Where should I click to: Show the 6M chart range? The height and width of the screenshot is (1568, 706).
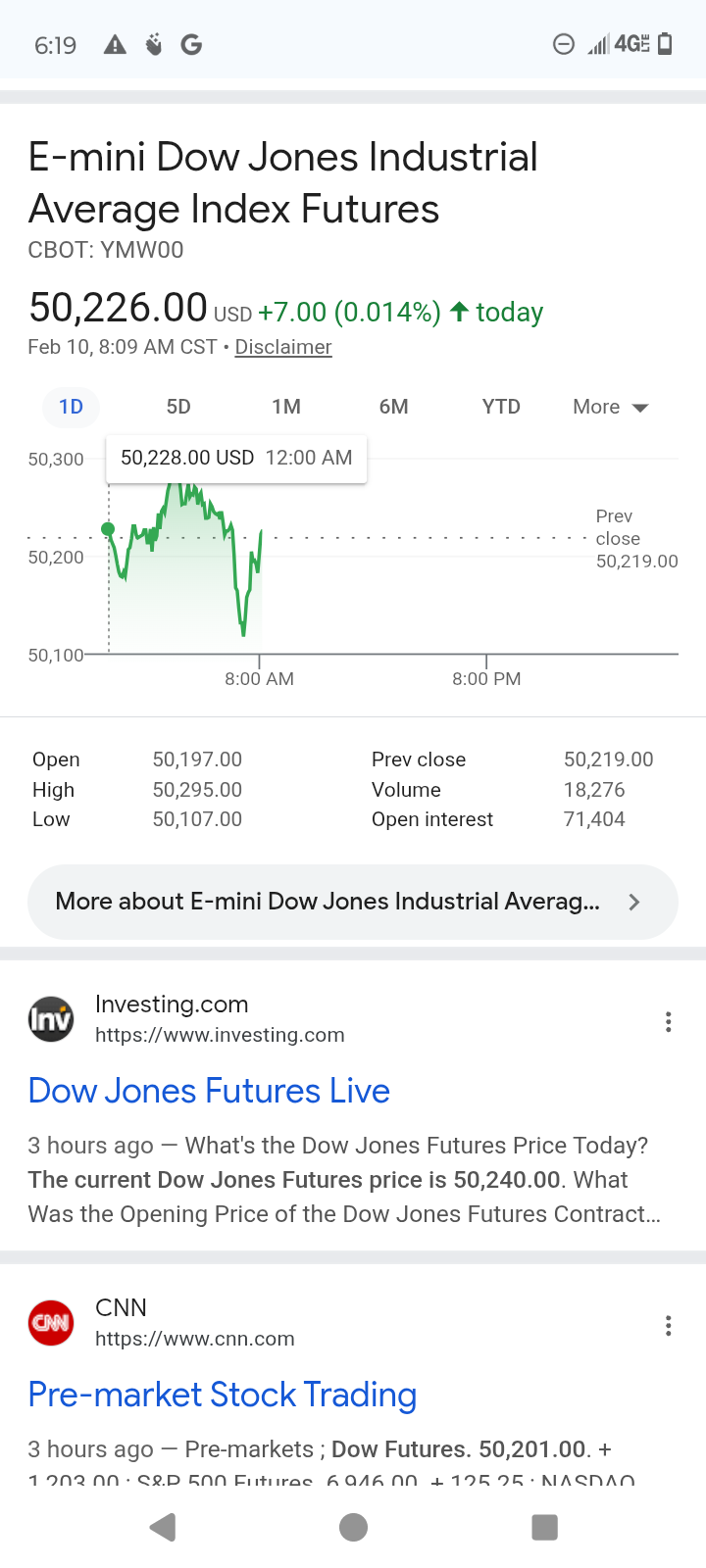pyautogui.click(x=393, y=407)
